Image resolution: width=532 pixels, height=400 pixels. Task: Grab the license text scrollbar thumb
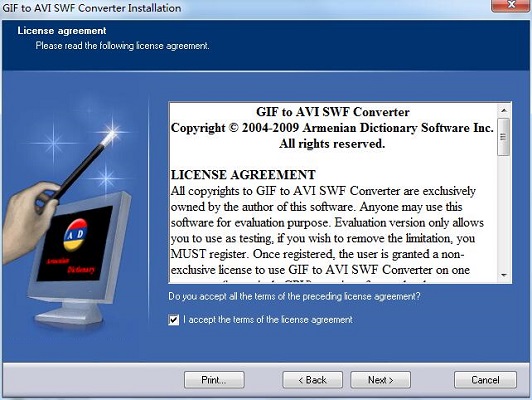(504, 137)
